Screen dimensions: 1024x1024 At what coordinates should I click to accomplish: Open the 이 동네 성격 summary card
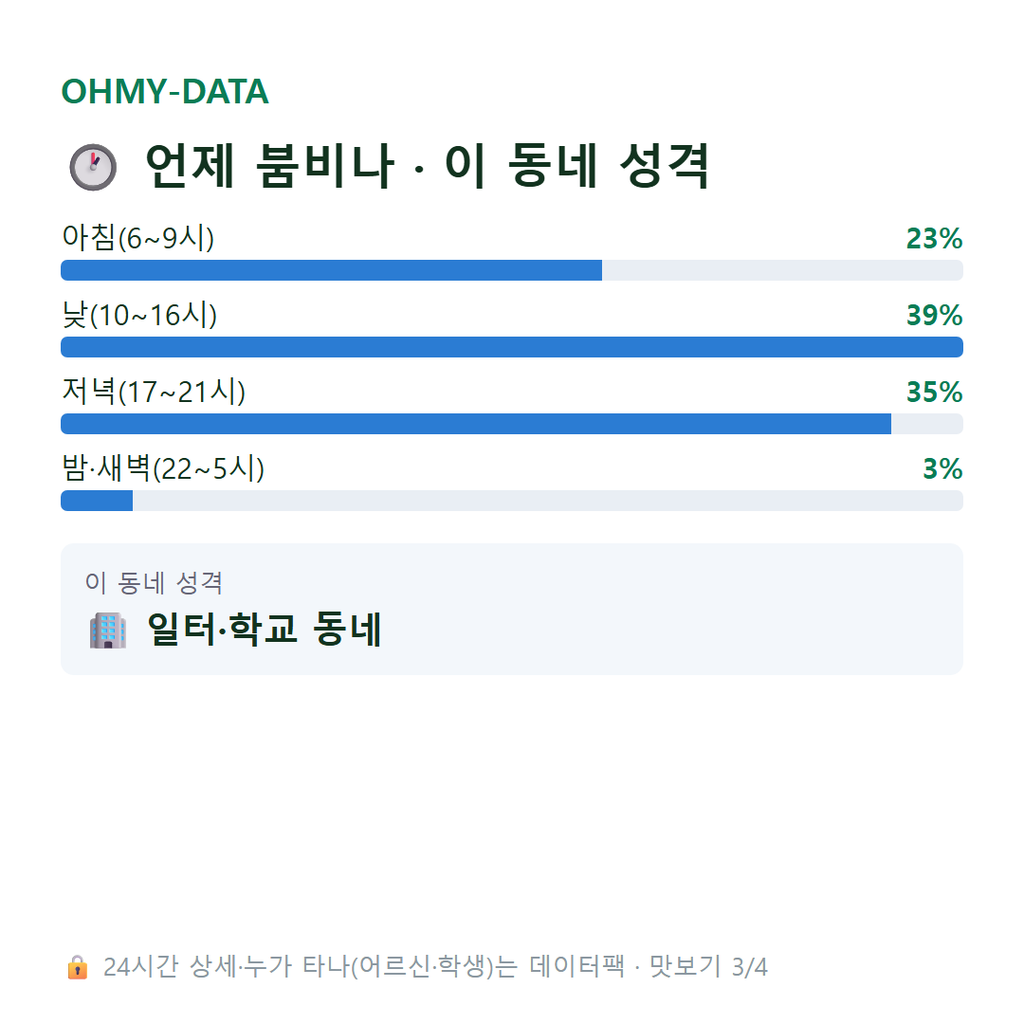(512, 609)
